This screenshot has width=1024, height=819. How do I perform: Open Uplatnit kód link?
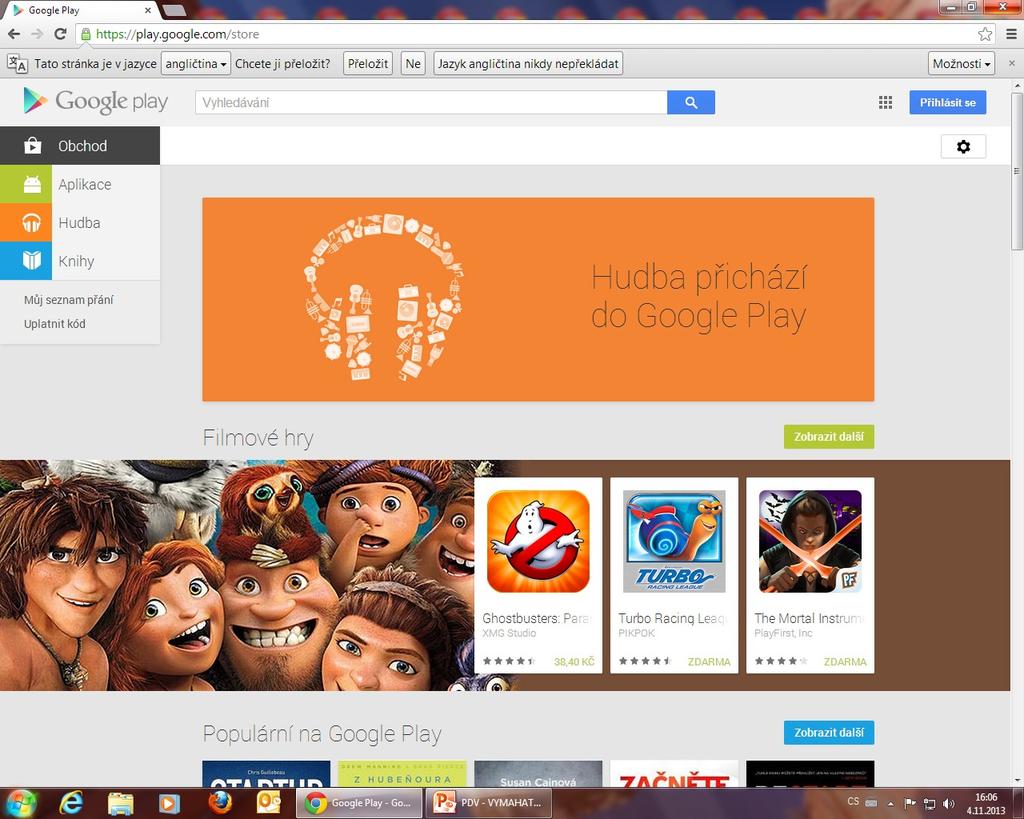coord(55,324)
